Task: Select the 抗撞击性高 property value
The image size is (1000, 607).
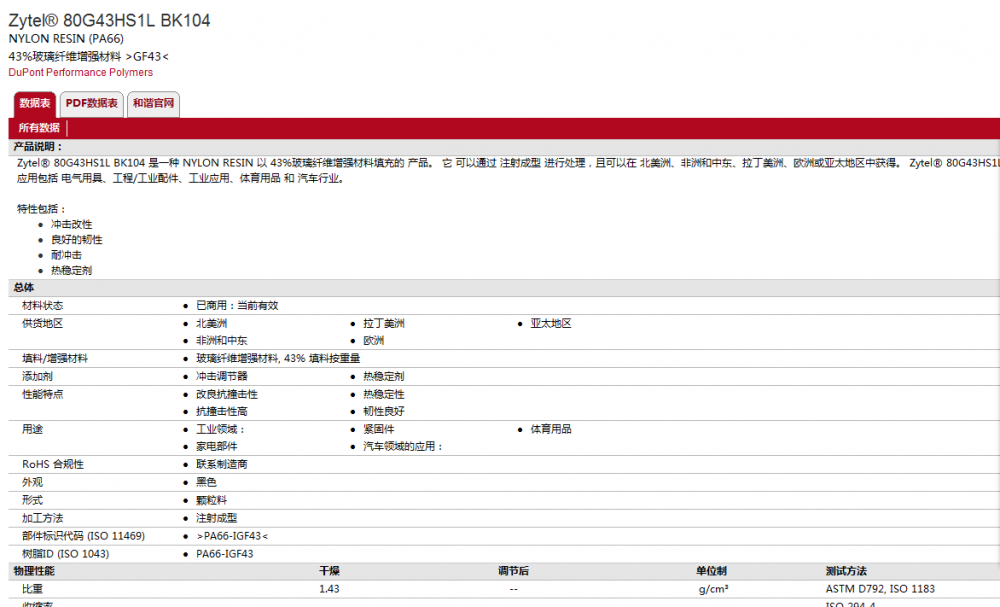Action: pyautogui.click(x=221, y=411)
